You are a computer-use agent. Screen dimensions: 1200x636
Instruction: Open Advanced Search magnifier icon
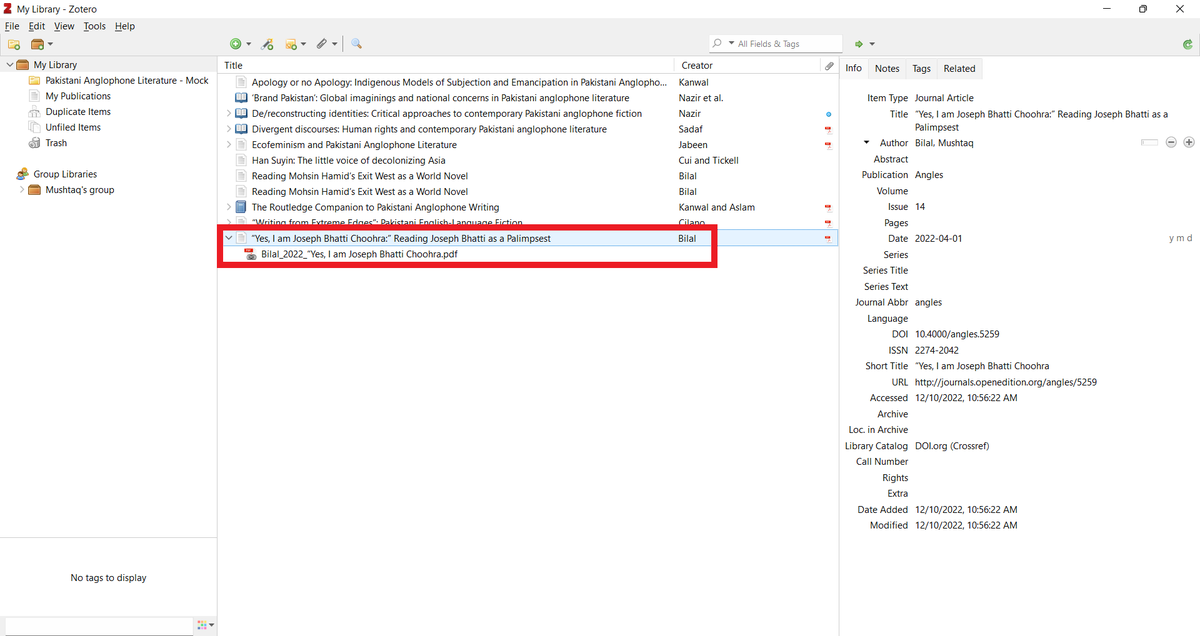356,44
